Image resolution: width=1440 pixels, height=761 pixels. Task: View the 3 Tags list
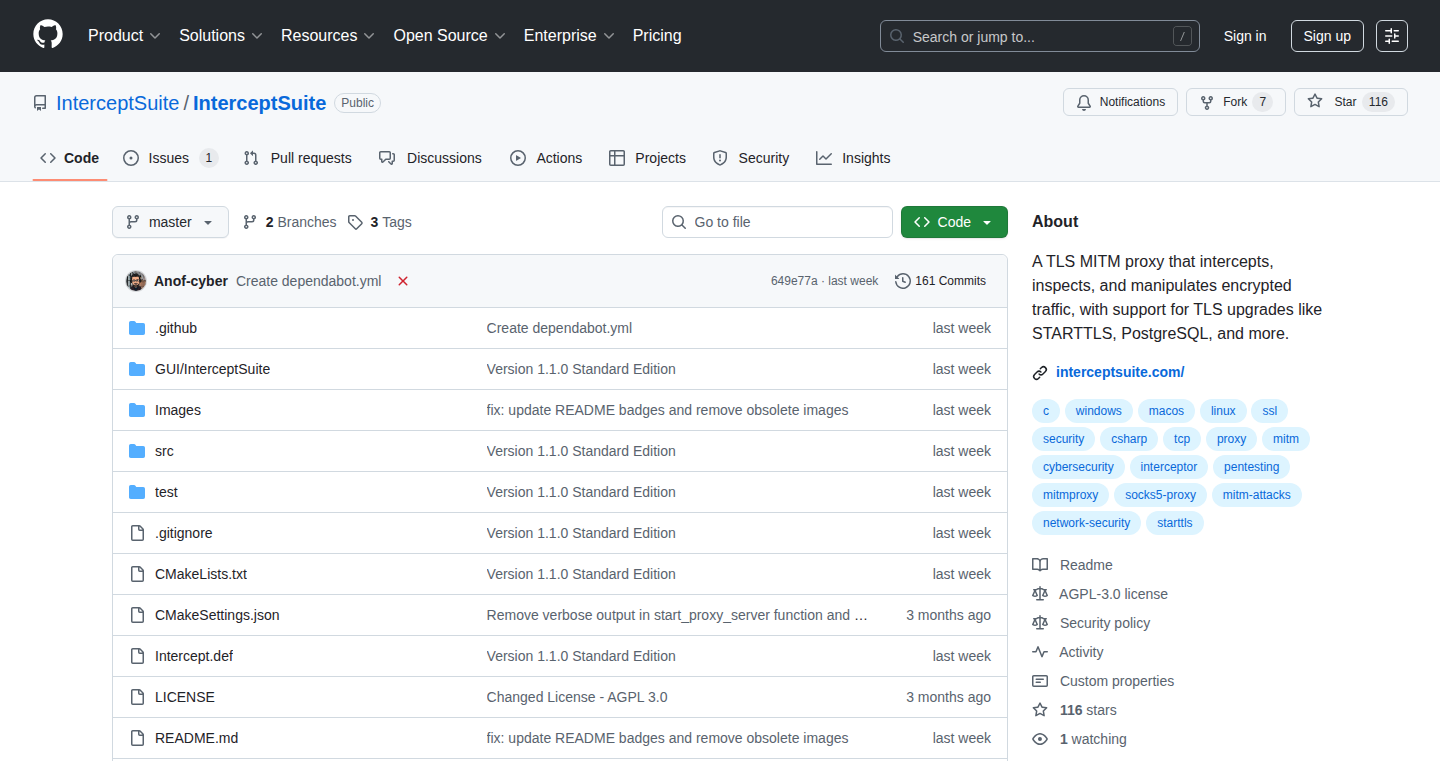[x=380, y=222]
